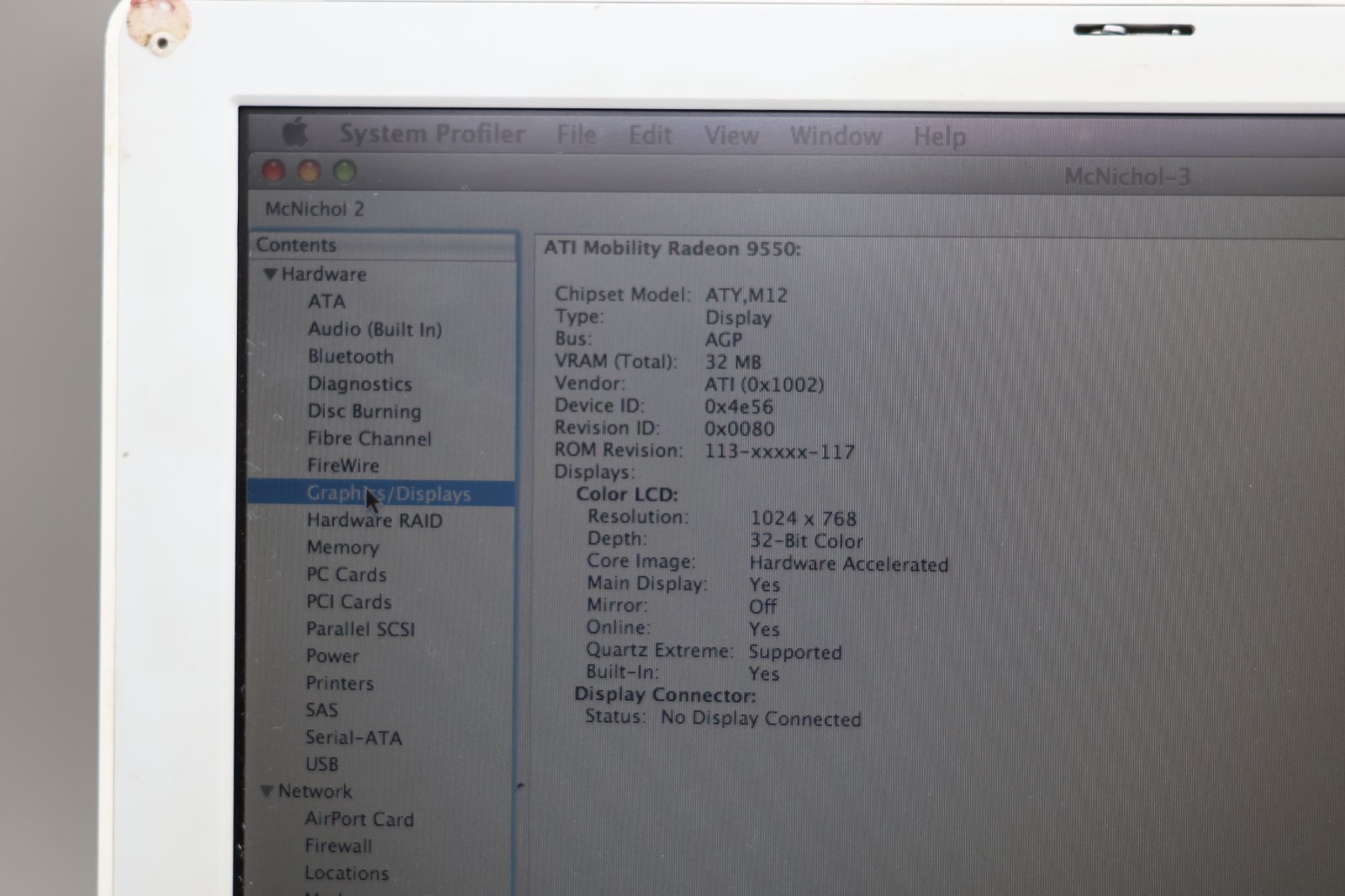Open the File menu
The image size is (1345, 896).
point(576,134)
